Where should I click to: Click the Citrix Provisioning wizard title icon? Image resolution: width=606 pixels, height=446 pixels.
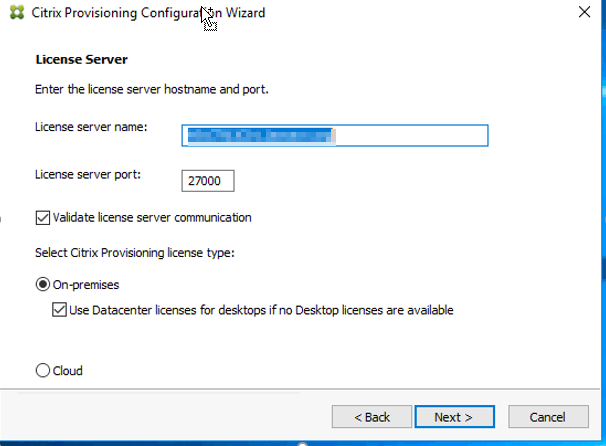[x=17, y=12]
